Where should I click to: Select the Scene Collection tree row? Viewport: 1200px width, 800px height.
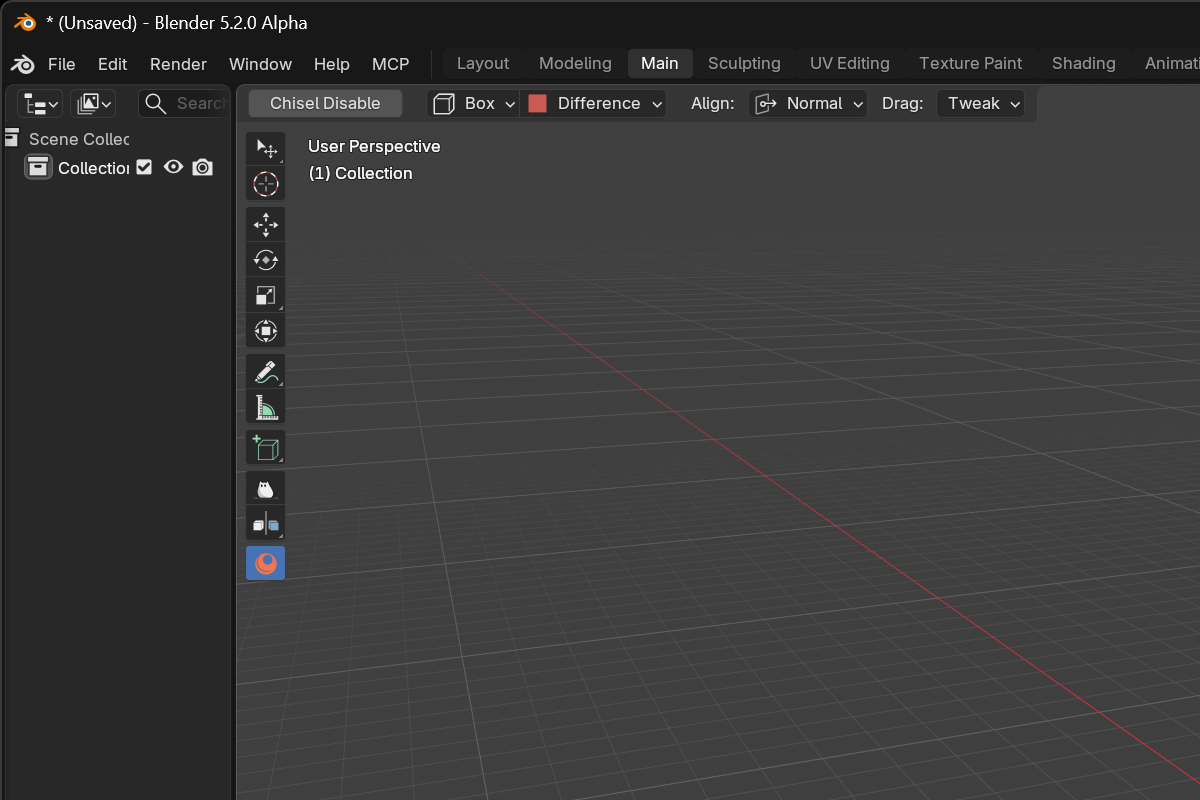(x=116, y=138)
